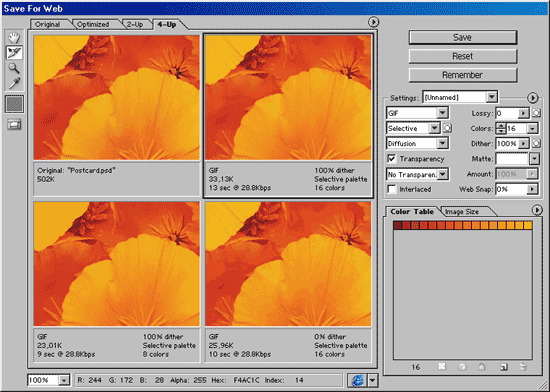Click the Dither channel mask button

point(536,143)
